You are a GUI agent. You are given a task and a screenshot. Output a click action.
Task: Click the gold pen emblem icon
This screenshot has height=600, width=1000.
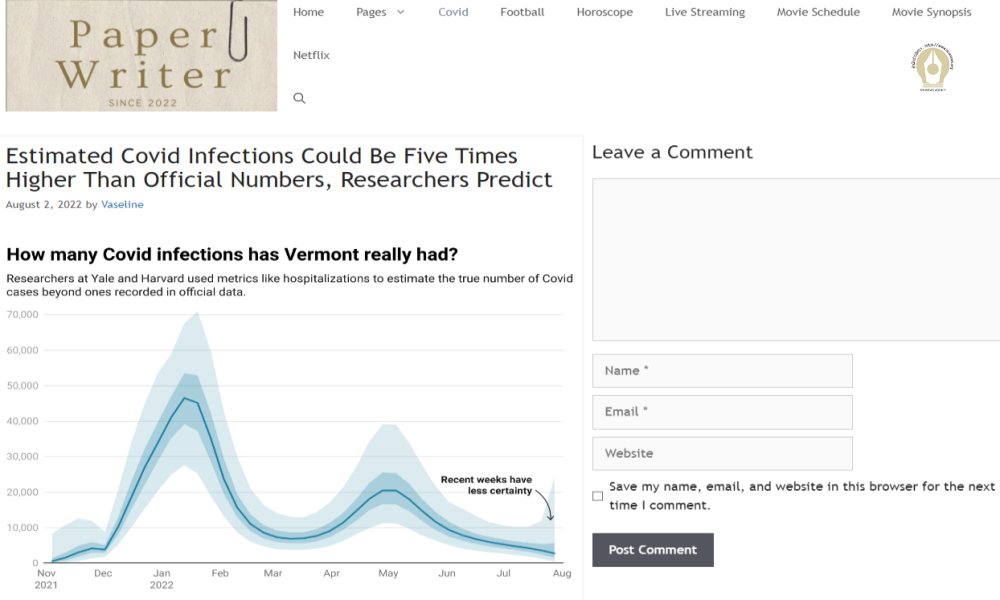coord(933,69)
